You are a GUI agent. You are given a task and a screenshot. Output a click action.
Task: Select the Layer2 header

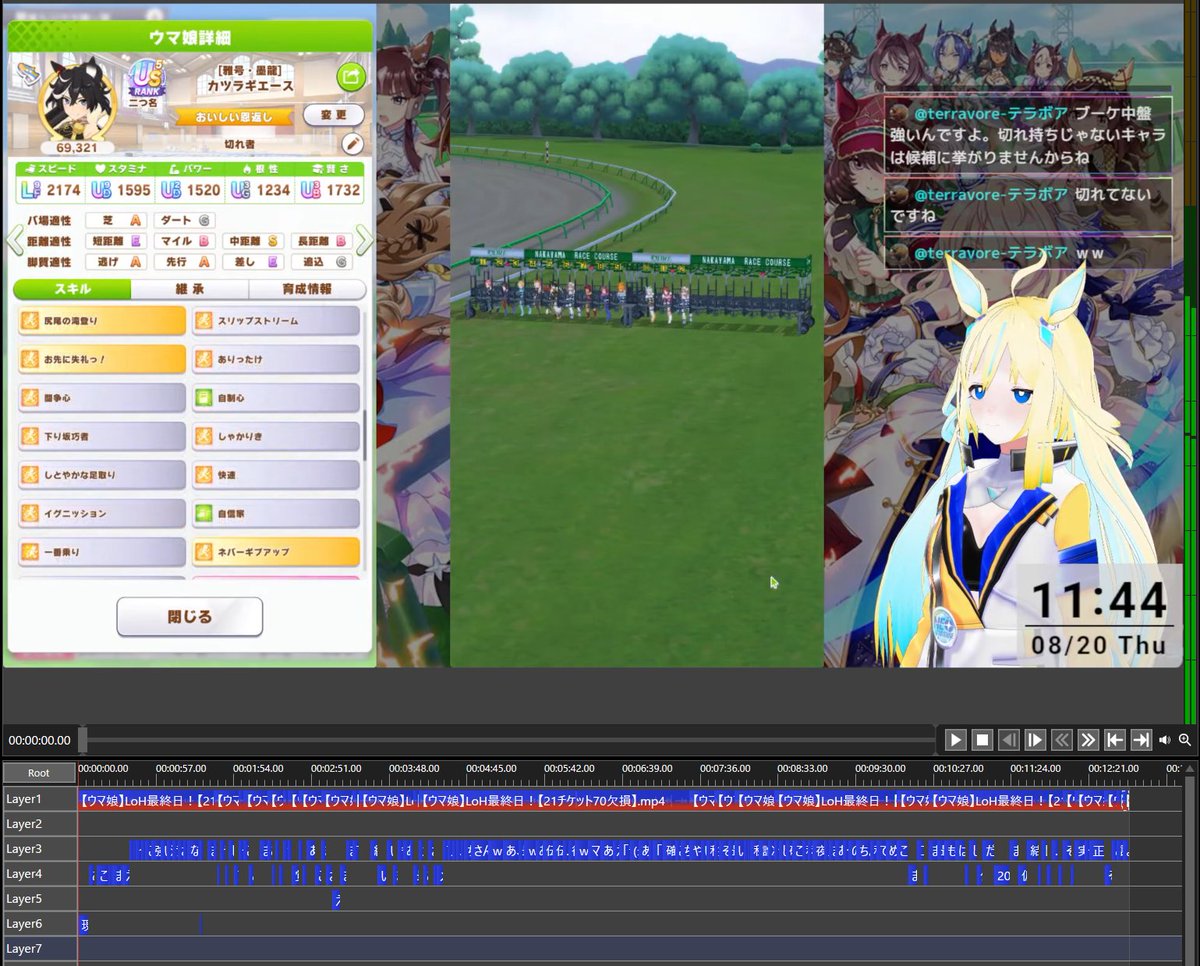tap(39, 824)
